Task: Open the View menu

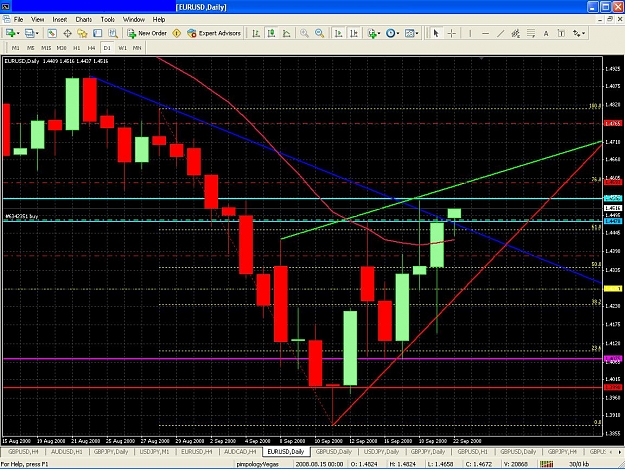Action: (37, 20)
